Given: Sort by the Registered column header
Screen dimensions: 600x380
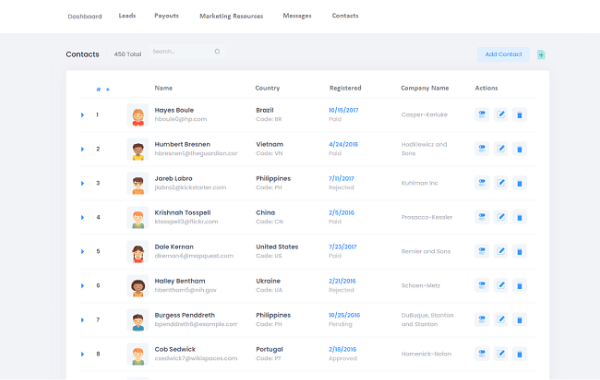Looking at the screenshot, I should (345, 88).
